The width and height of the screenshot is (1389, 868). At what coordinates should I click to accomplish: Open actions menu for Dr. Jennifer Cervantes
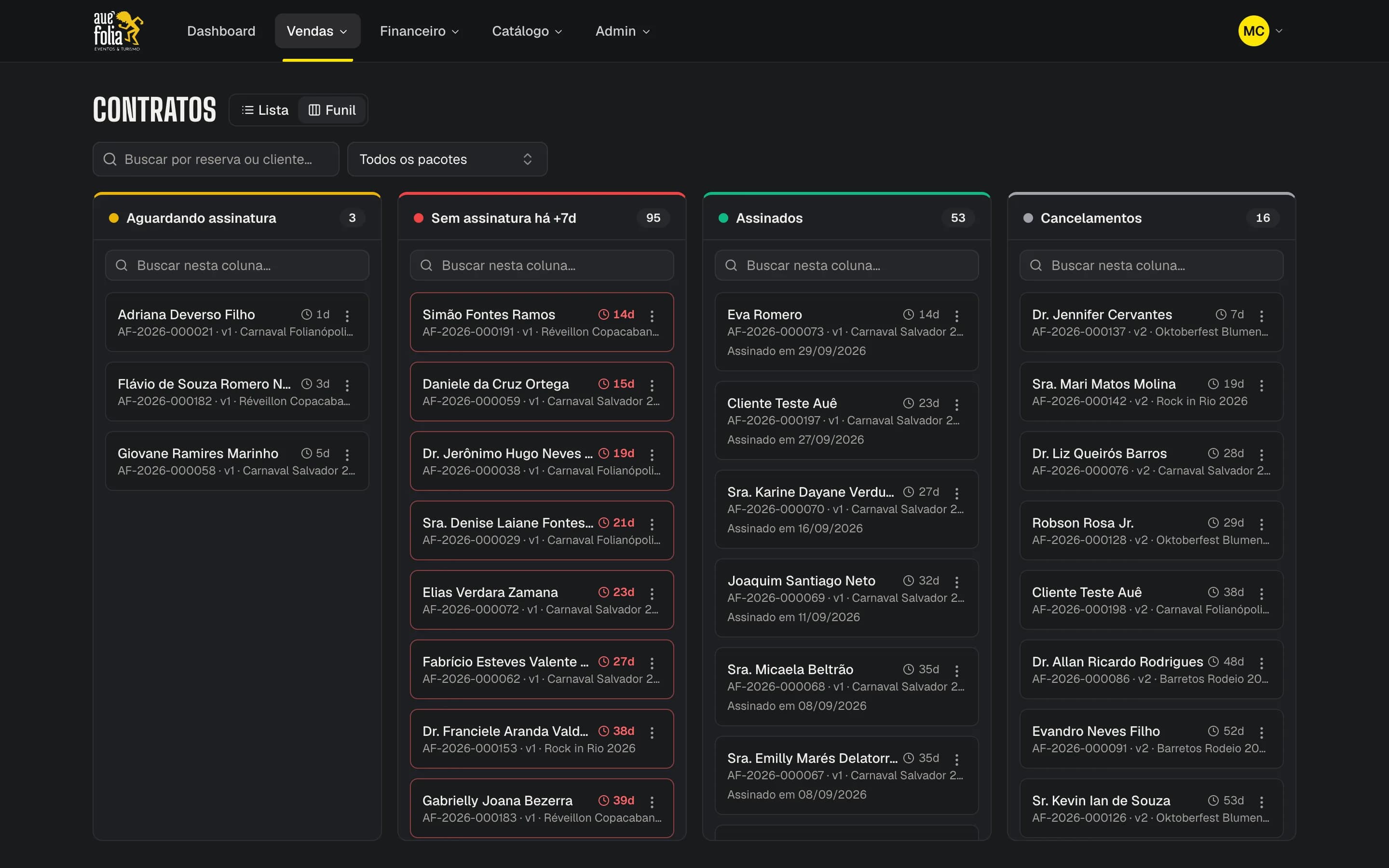click(x=1262, y=316)
